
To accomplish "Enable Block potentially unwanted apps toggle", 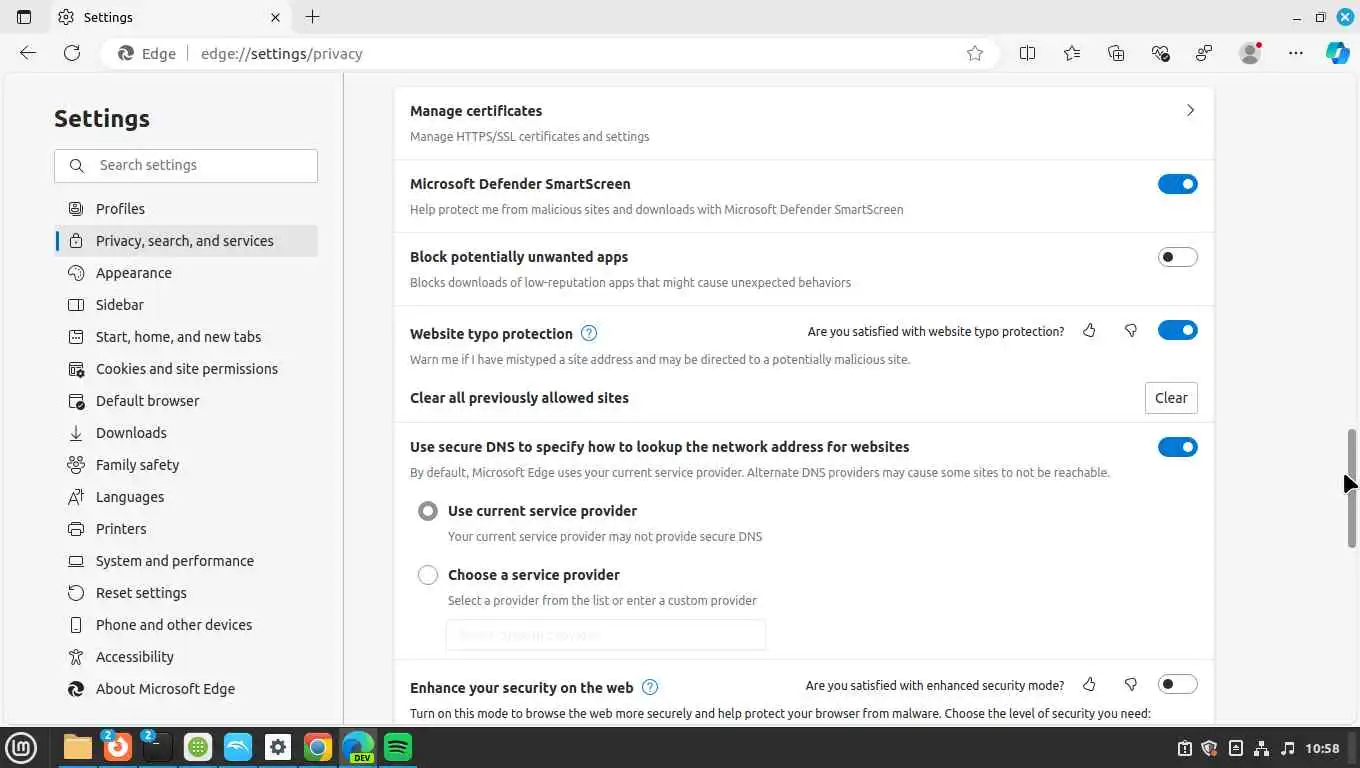I will (x=1178, y=257).
